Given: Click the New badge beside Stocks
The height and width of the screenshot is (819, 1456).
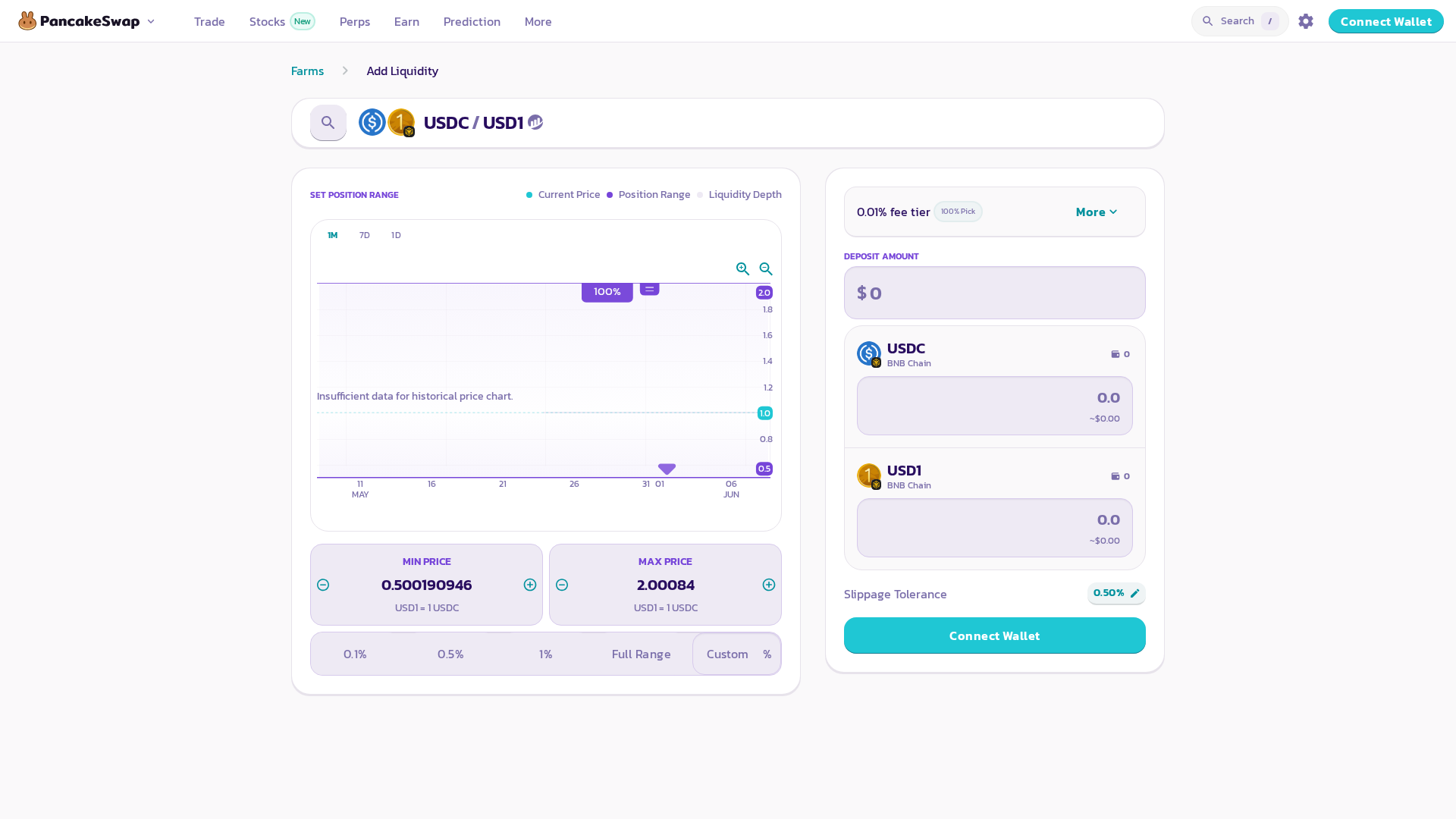Looking at the screenshot, I should point(303,21).
